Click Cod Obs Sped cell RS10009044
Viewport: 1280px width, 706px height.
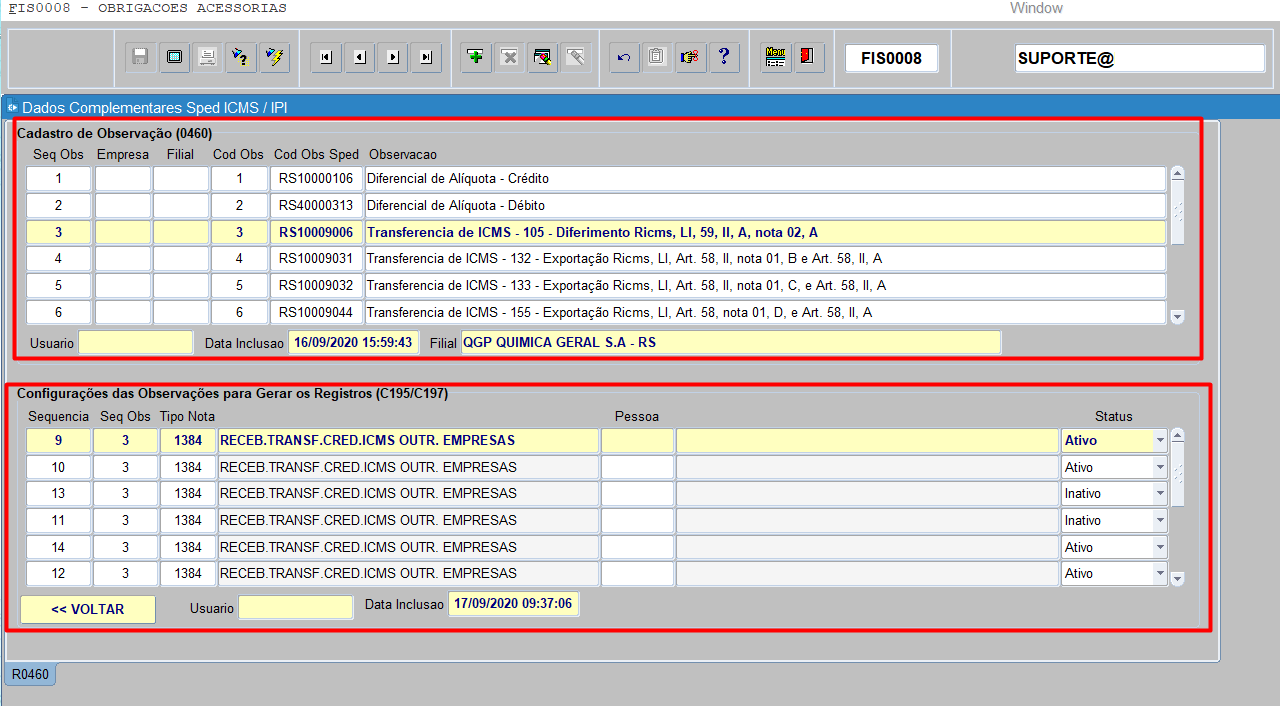(316, 313)
